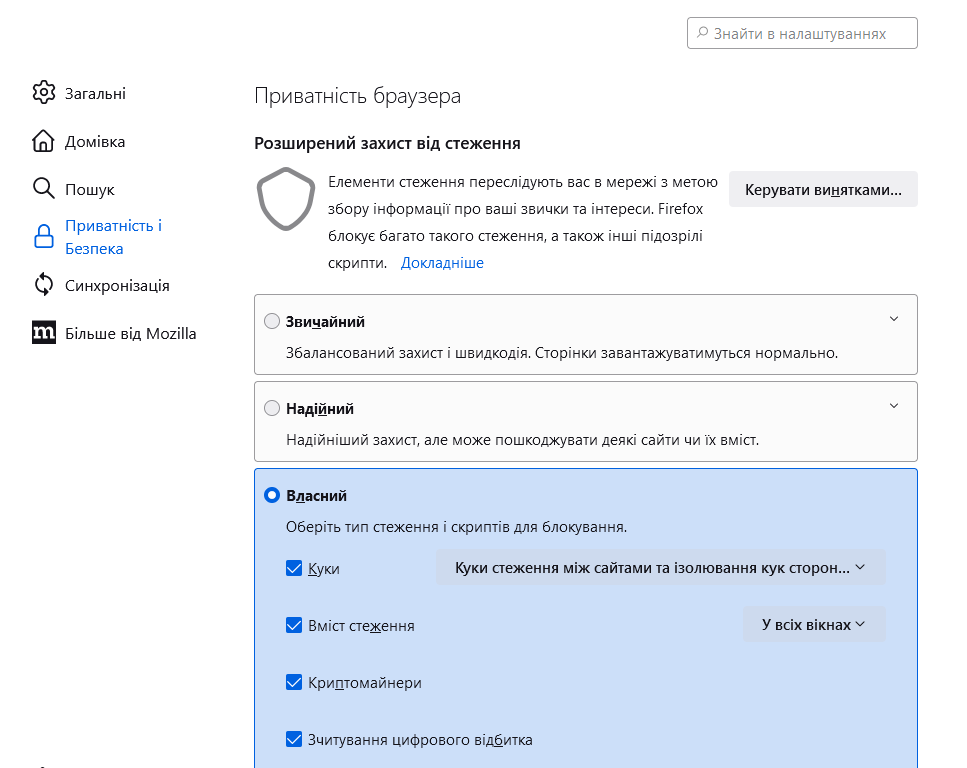Expand the Надійний section chevron
Viewport: 967px width, 768px height.
coord(894,406)
